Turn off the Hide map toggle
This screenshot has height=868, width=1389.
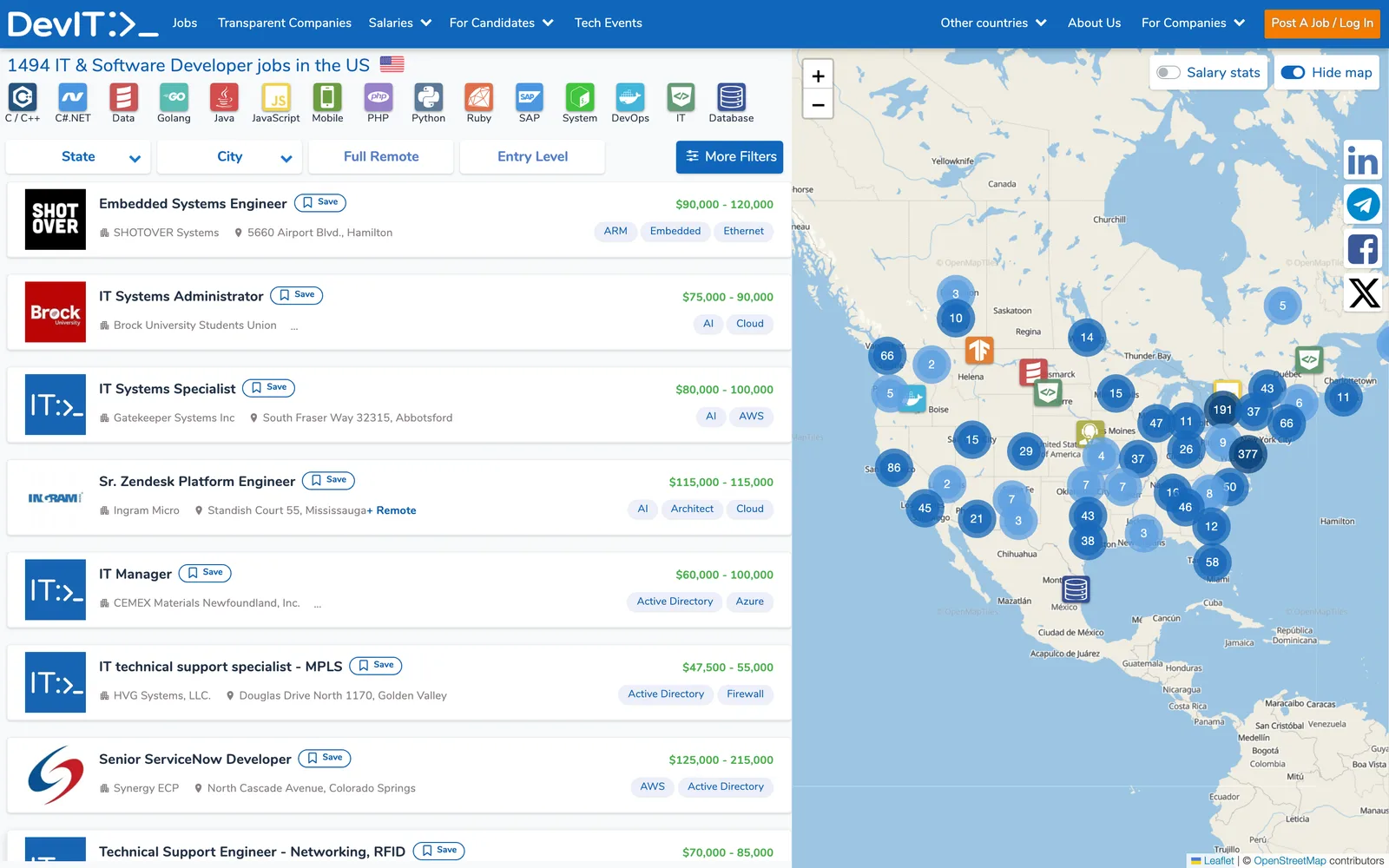tap(1294, 73)
